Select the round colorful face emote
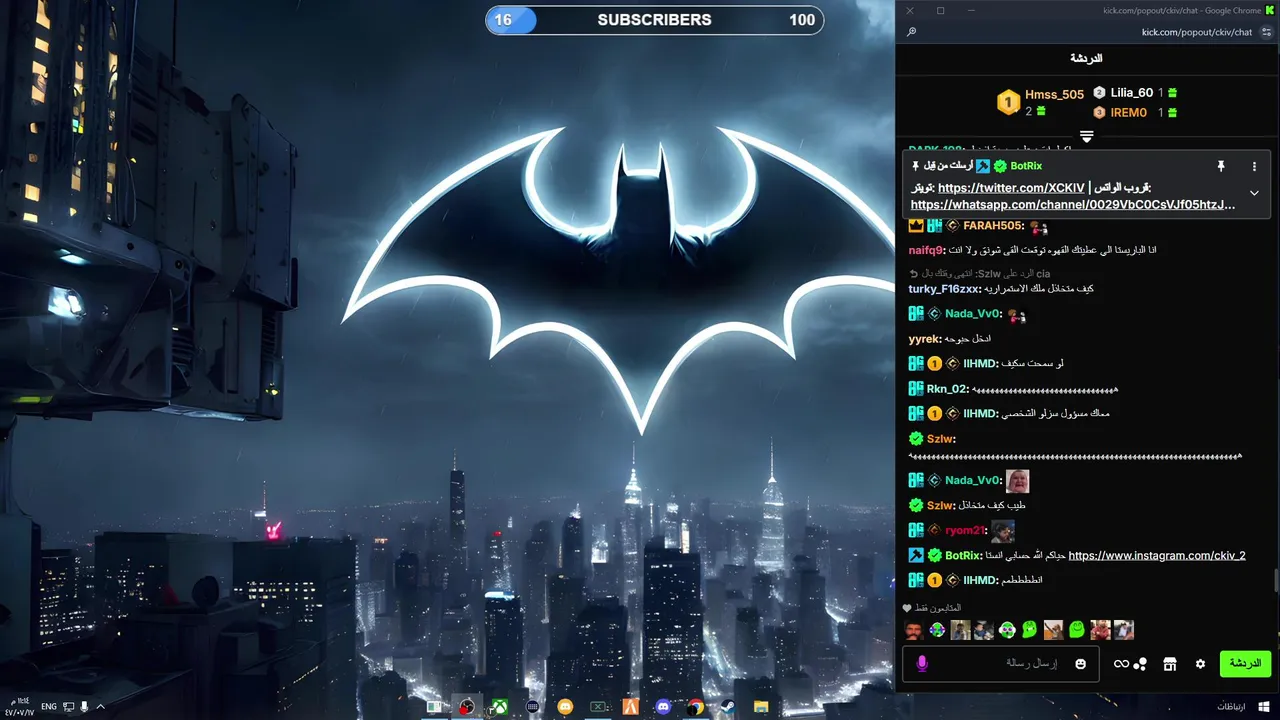 tap(936, 630)
